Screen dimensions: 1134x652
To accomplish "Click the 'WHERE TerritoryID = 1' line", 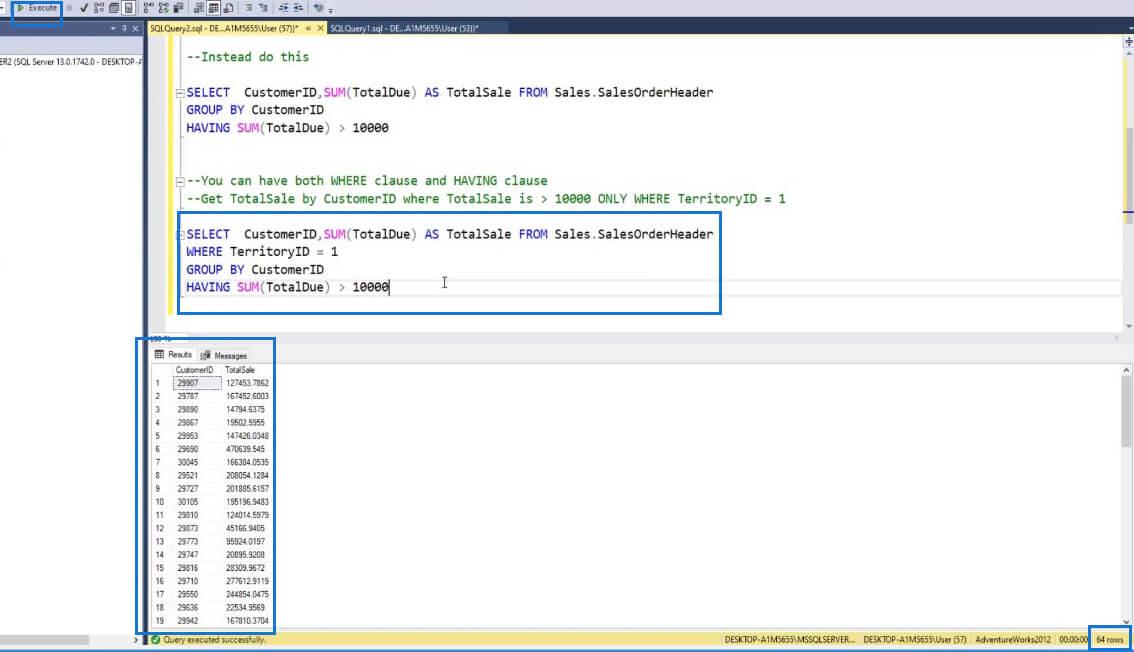I will pyautogui.click(x=262, y=252).
